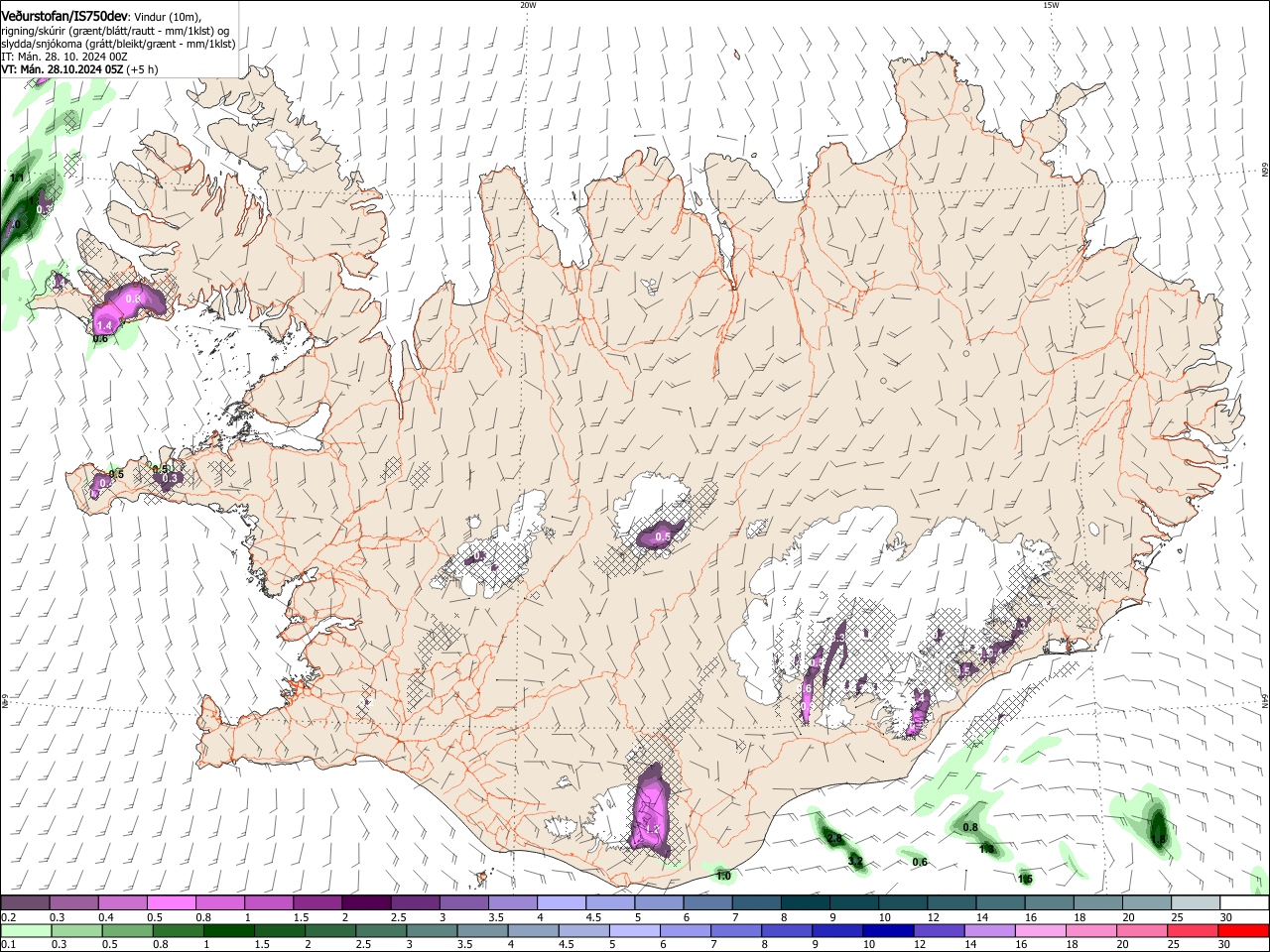Click the '3.2' rain value offshore
Viewport: 1270px width, 952px height.
[x=855, y=862]
